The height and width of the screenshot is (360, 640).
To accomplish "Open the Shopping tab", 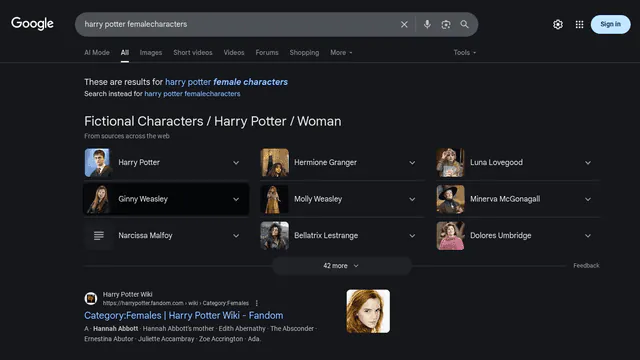I will pyautogui.click(x=304, y=53).
